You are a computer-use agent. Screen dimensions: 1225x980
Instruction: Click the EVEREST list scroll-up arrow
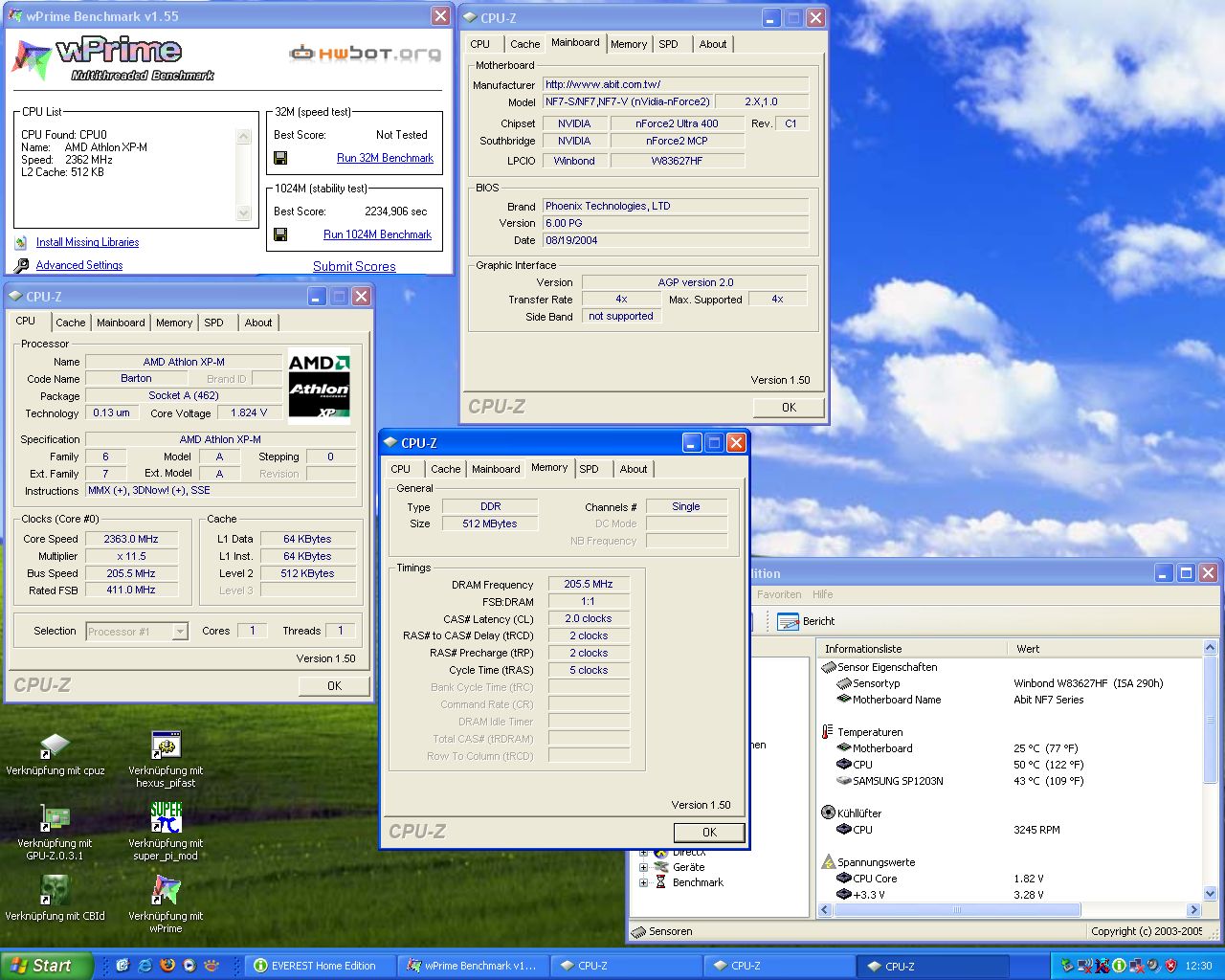1210,648
